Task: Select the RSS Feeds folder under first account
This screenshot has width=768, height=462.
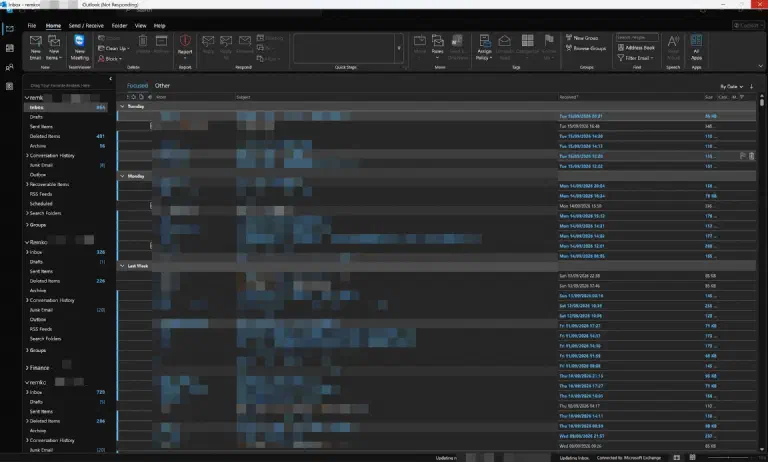Action: 41,194
